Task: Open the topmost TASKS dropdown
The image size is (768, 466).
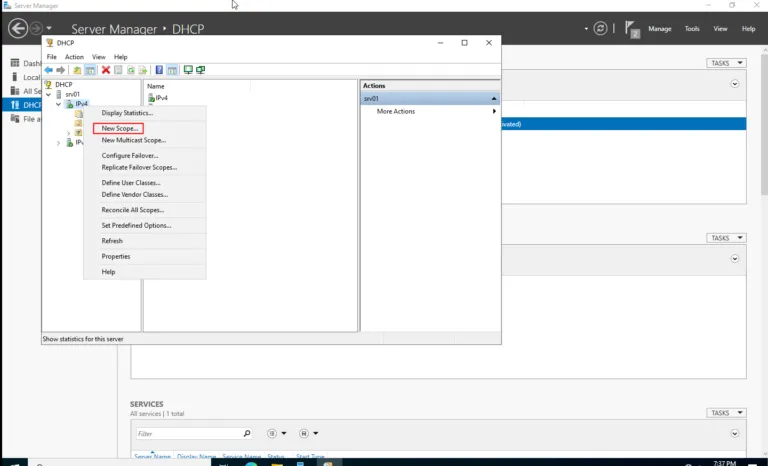Action: point(726,63)
